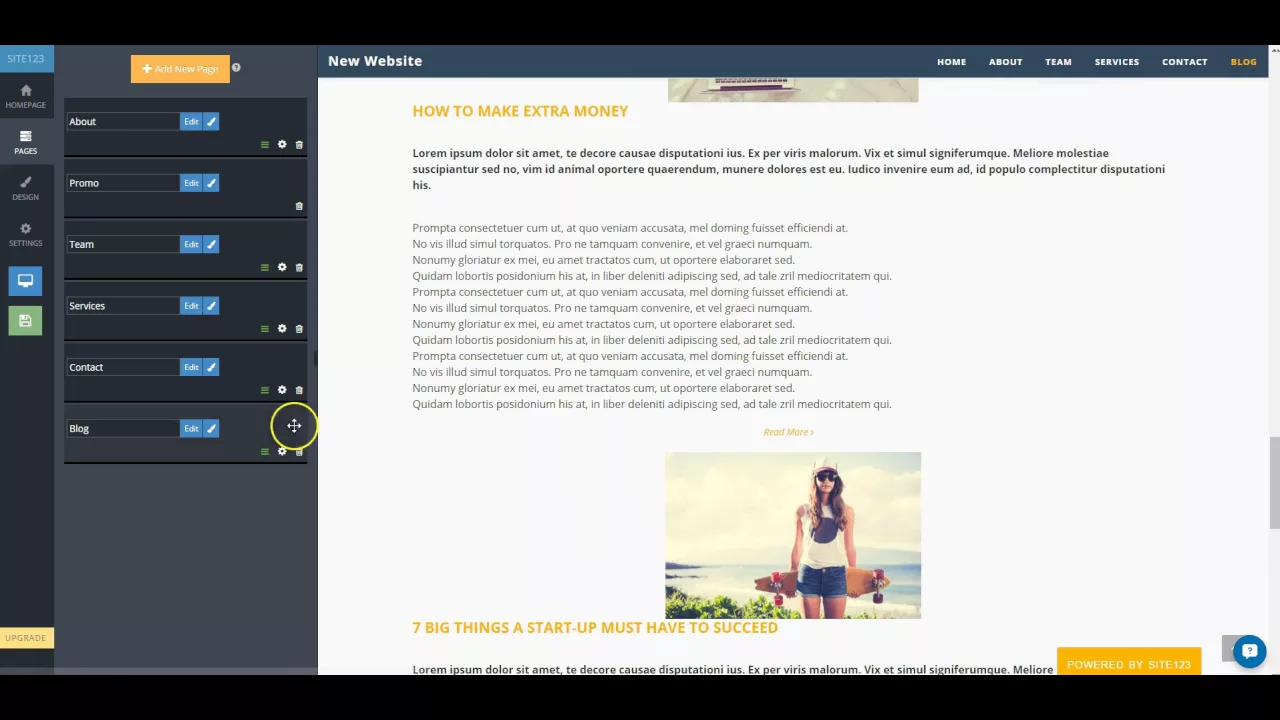Open design brush for Promo page
Image resolution: width=1280 pixels, height=720 pixels.
pyautogui.click(x=211, y=183)
